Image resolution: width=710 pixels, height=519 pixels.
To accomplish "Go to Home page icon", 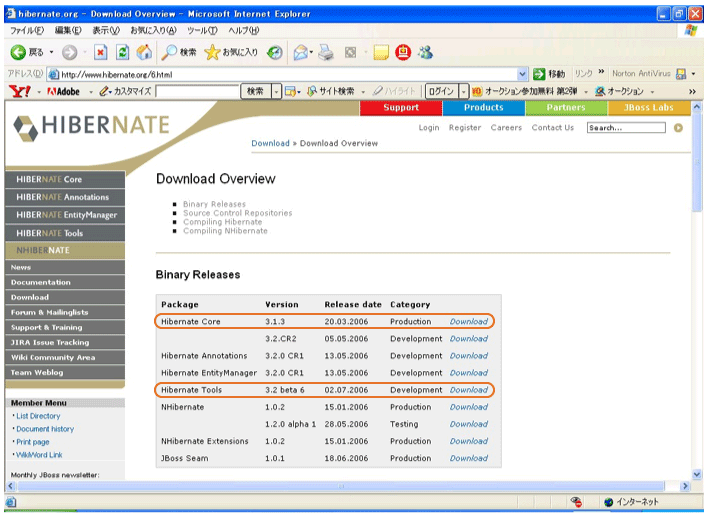I will (144, 53).
